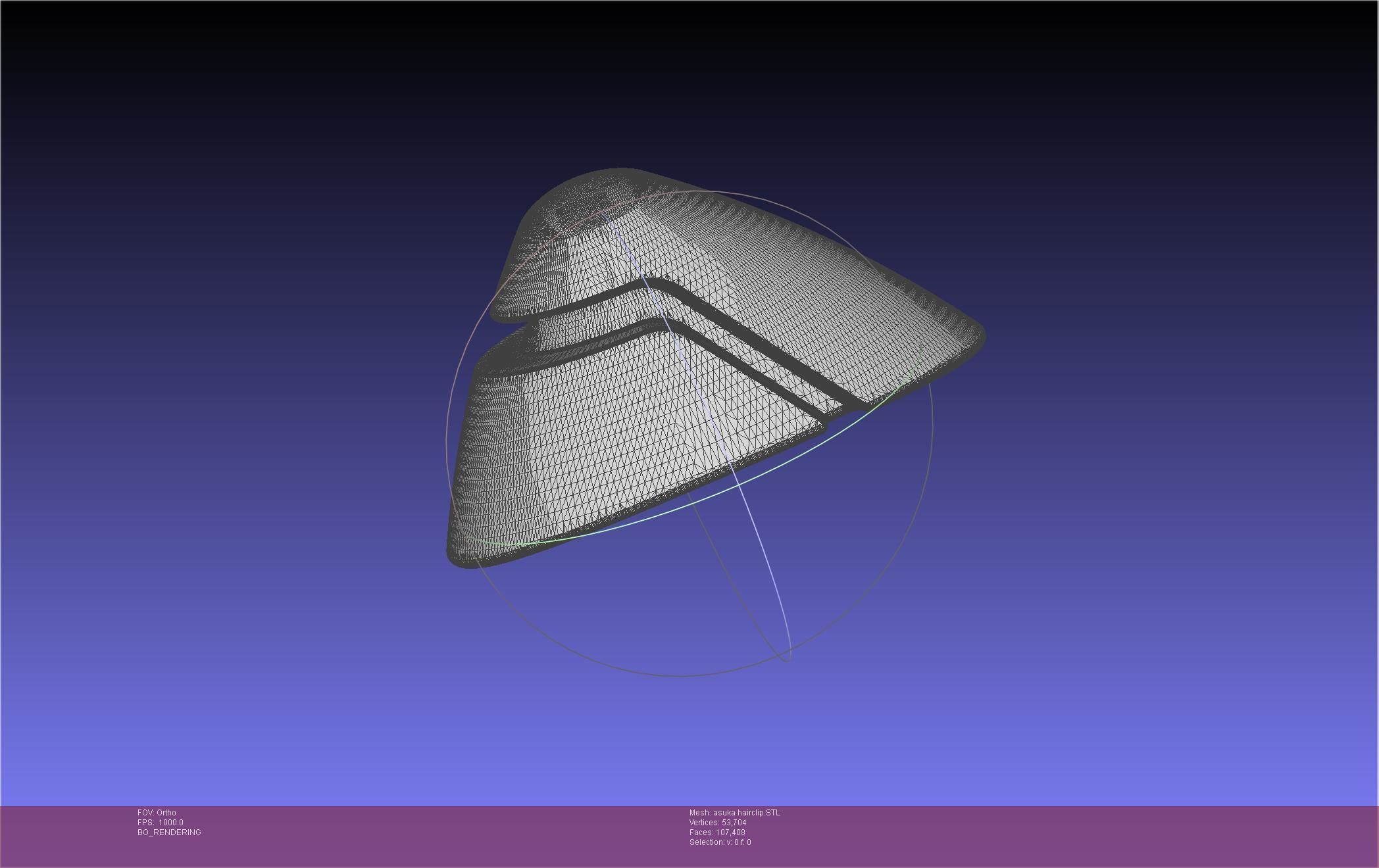Click the BO_RENDERING status text

point(169,832)
